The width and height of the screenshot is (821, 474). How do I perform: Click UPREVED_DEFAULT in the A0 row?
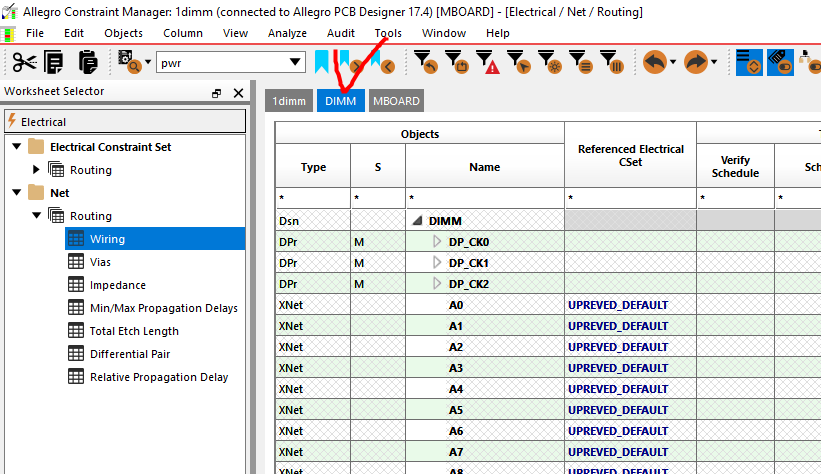tap(618, 305)
